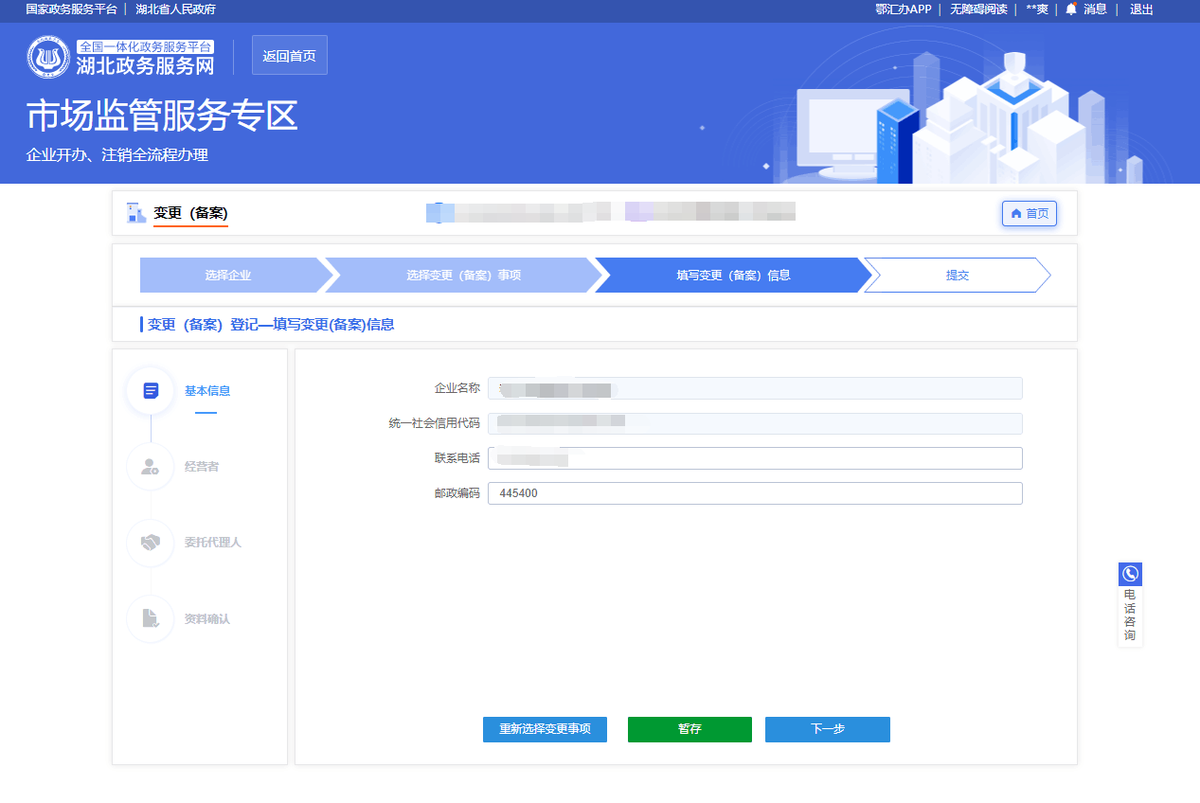Viewport: 1200px width, 803px height.
Task: Focus the 邮政编码 input field
Action: coord(755,494)
